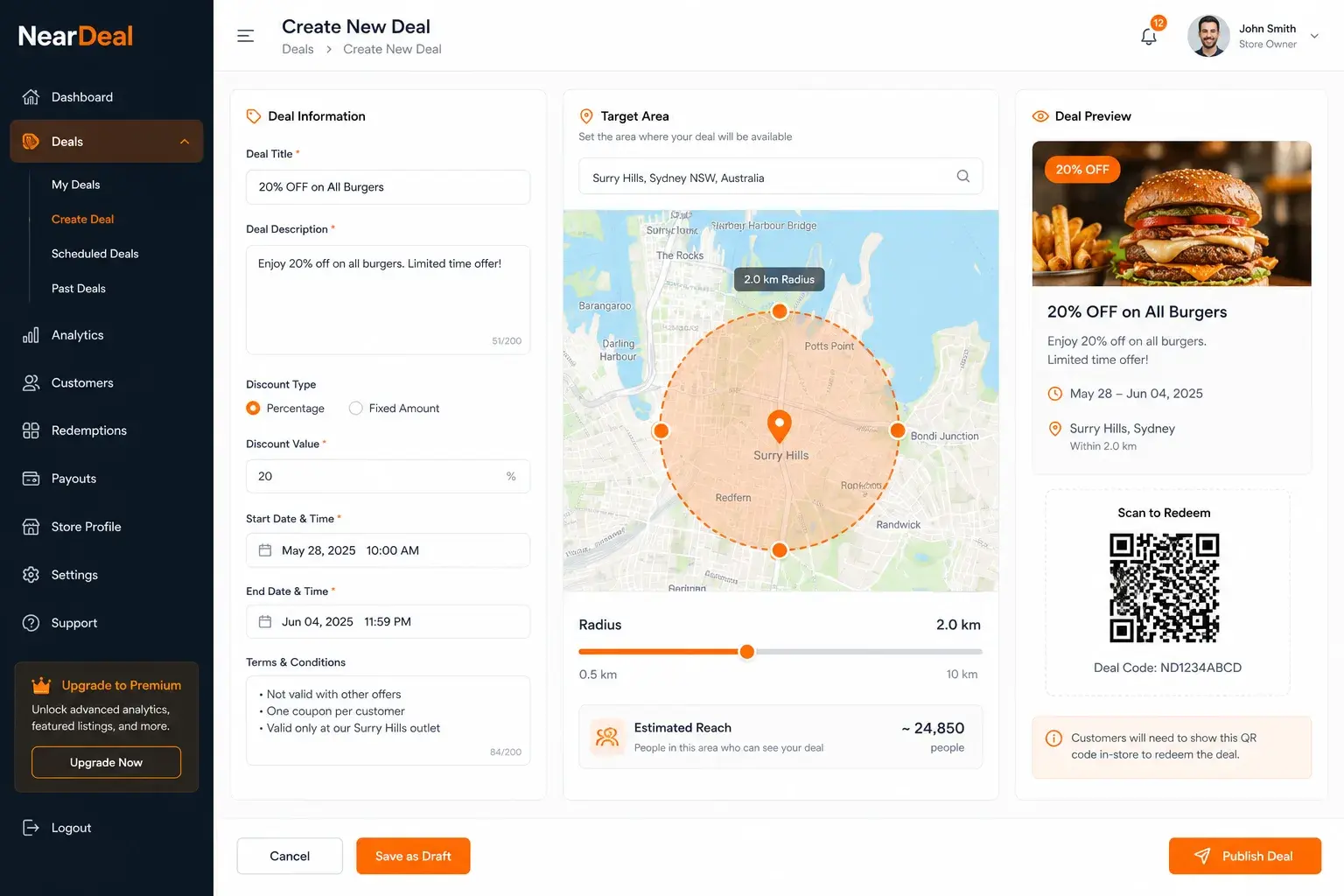Click the Target Area pin icon
Image resolution: width=1344 pixels, height=896 pixels.
click(586, 116)
